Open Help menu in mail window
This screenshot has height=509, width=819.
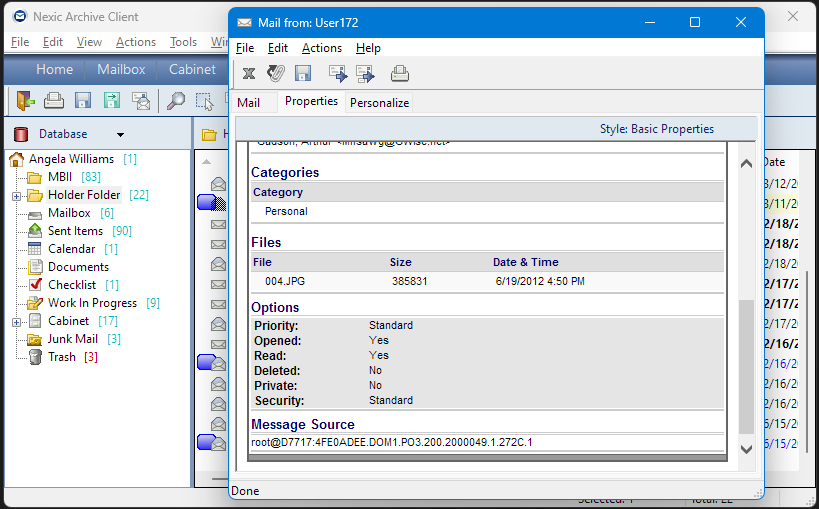point(368,48)
